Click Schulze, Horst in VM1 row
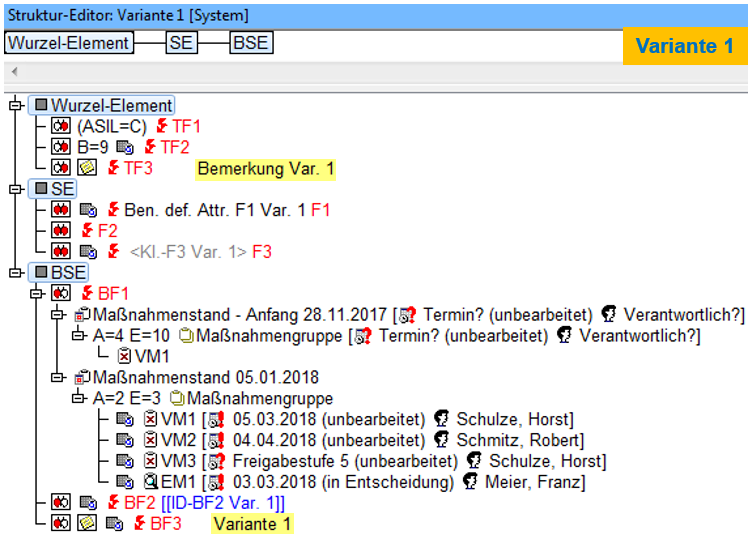 point(515,420)
